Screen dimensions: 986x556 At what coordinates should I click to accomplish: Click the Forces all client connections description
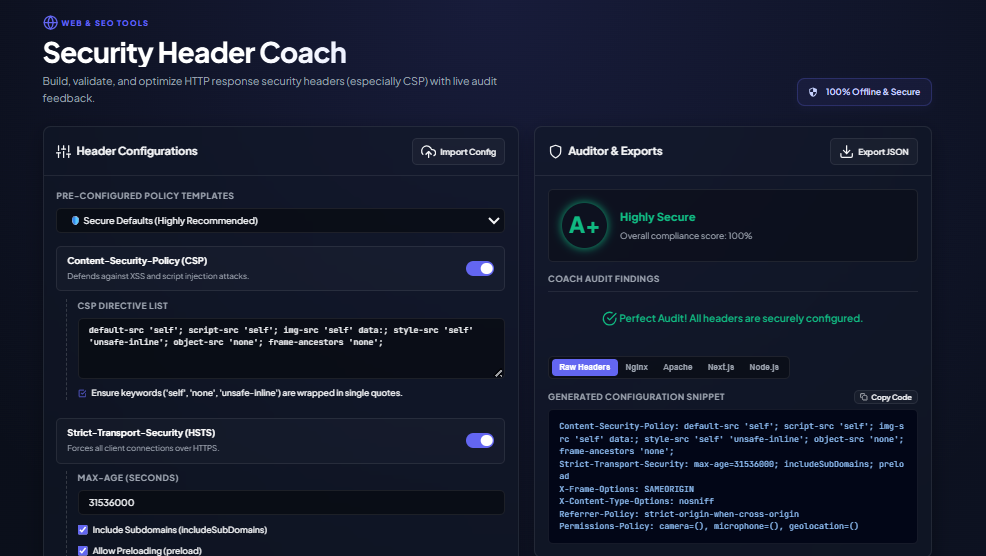coord(143,448)
